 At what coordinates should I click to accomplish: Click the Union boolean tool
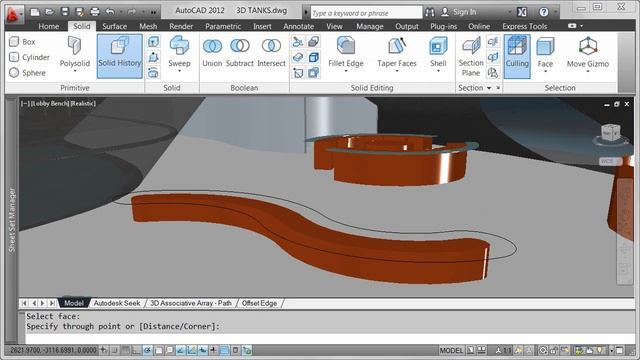point(212,52)
